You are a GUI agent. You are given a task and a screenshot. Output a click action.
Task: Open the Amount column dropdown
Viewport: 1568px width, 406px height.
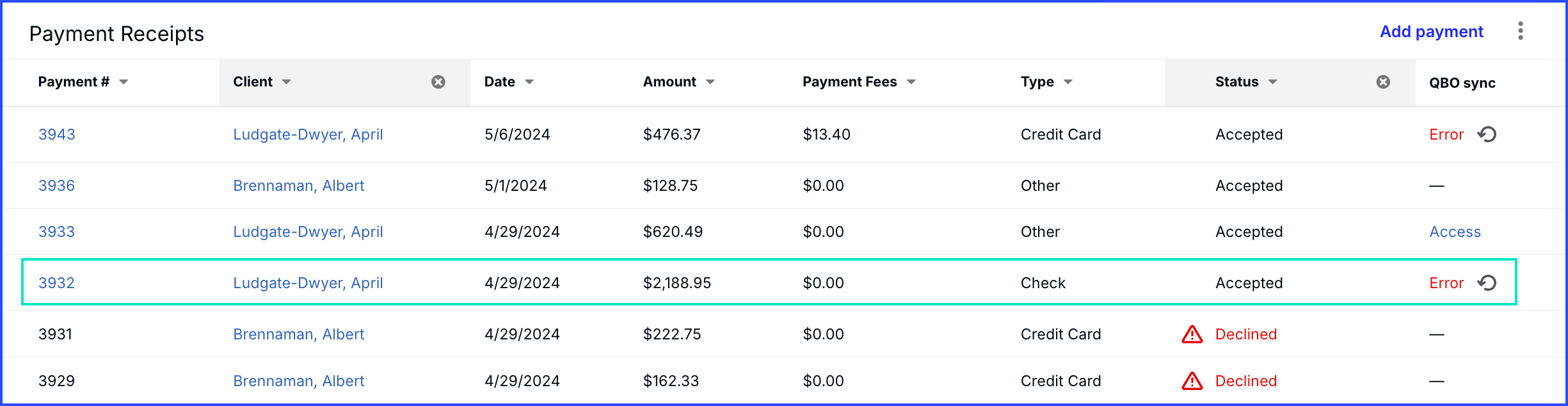click(710, 82)
